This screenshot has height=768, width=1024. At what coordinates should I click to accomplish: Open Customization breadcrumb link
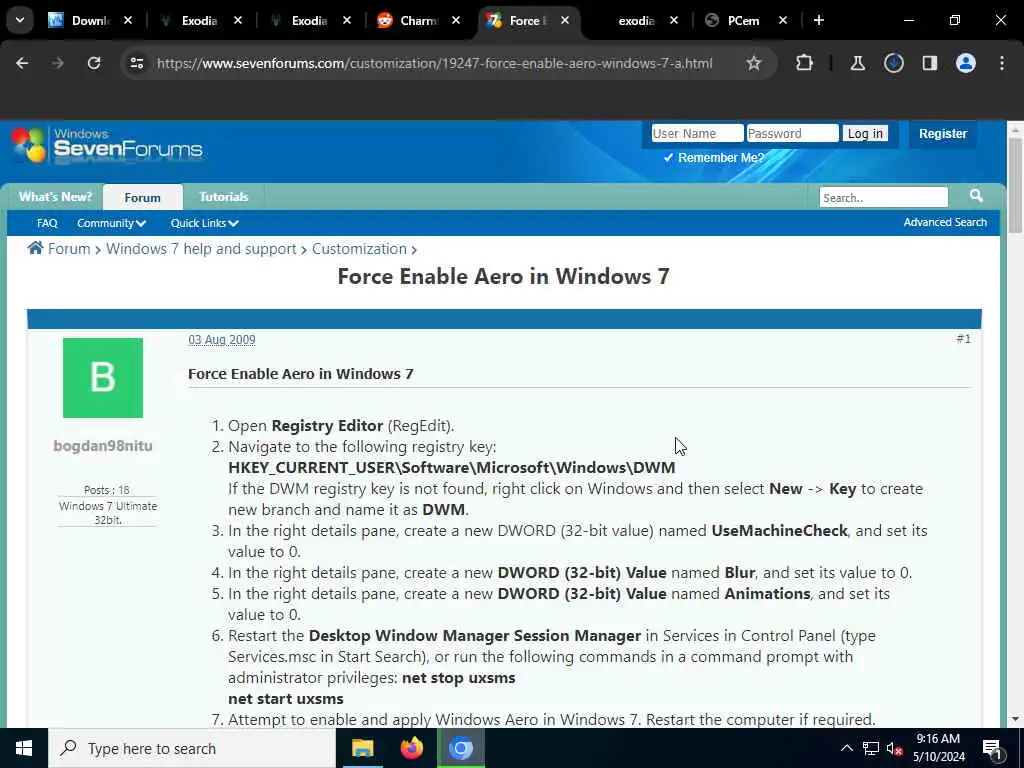click(359, 249)
